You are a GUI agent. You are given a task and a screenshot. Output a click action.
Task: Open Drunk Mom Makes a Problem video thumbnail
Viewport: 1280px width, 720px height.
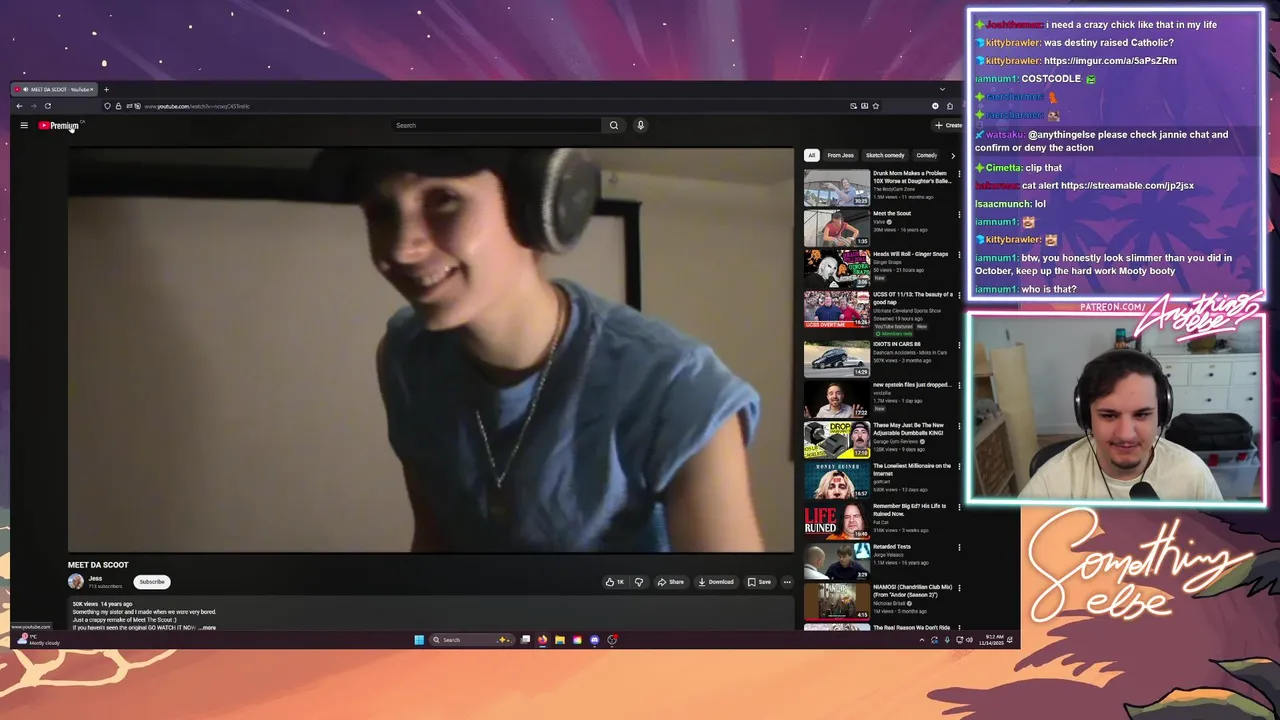837,187
